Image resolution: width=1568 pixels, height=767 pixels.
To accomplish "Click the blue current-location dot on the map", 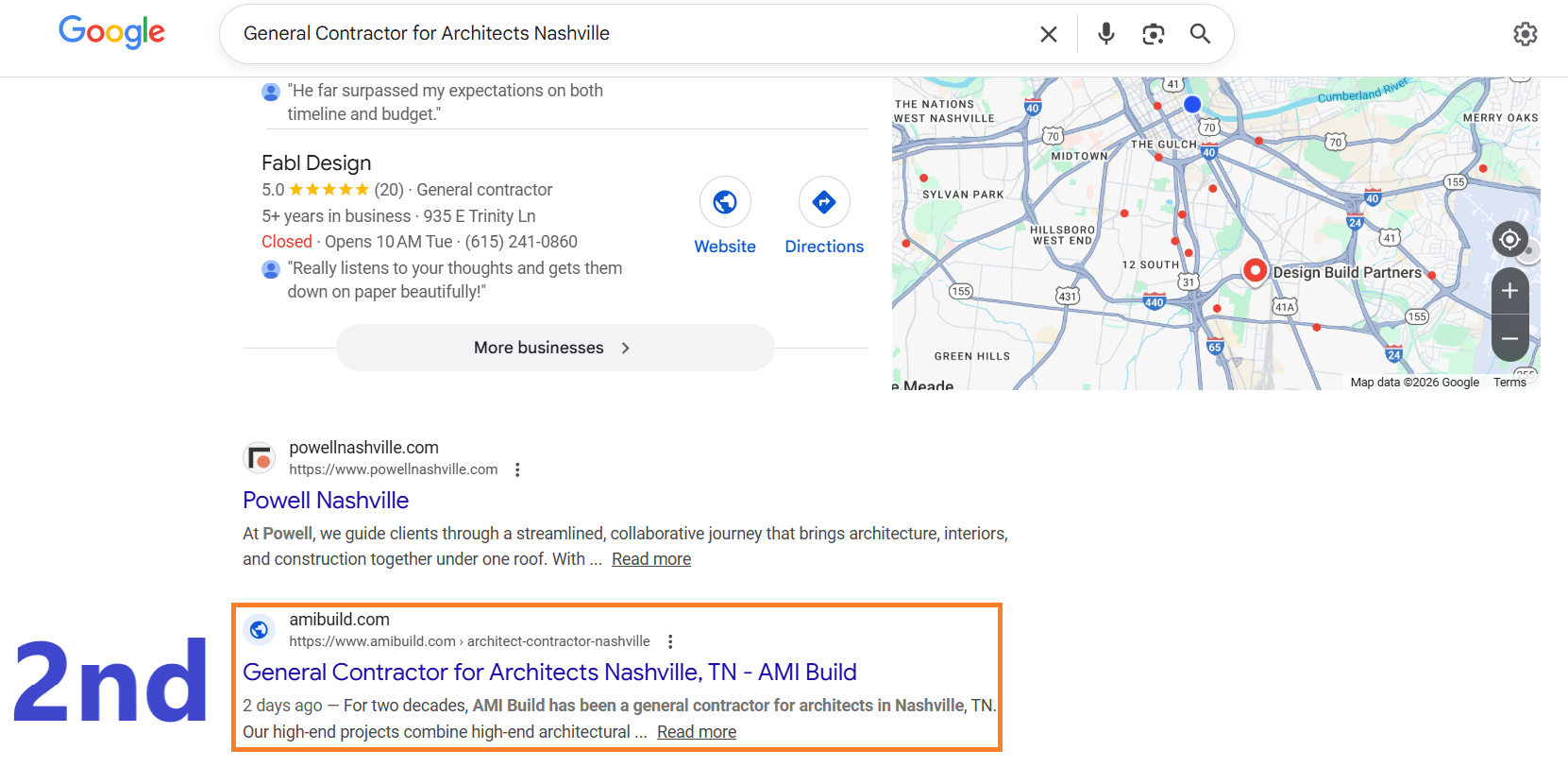I will [1192, 104].
